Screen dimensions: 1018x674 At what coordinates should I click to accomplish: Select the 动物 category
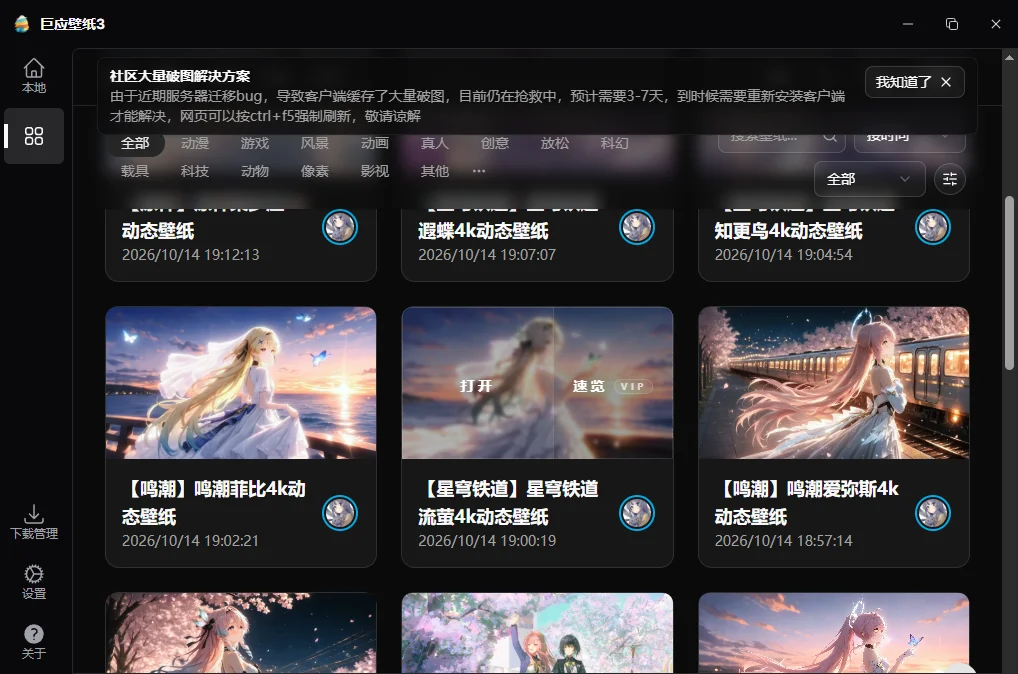pos(254,171)
